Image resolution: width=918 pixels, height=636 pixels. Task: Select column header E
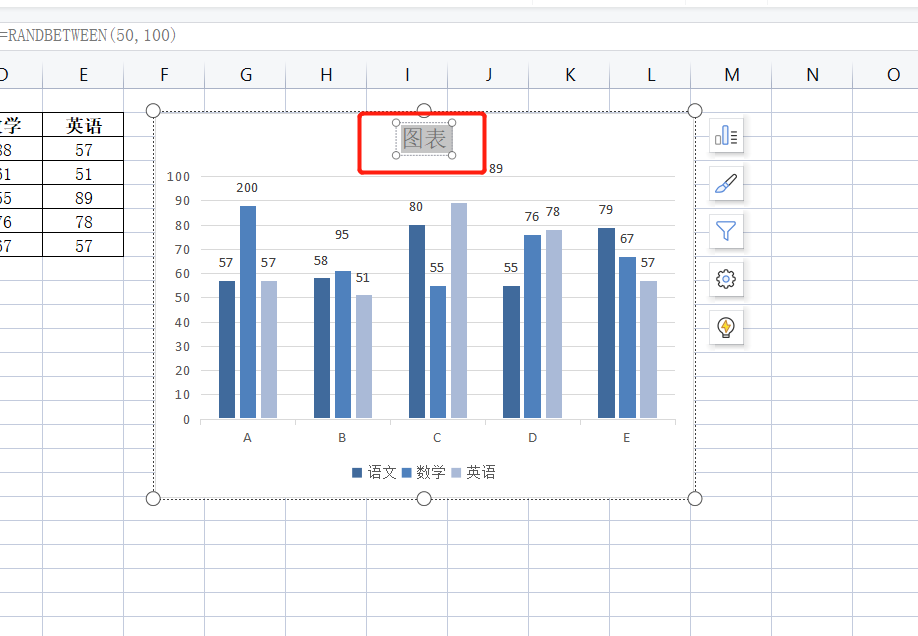[x=83, y=75]
